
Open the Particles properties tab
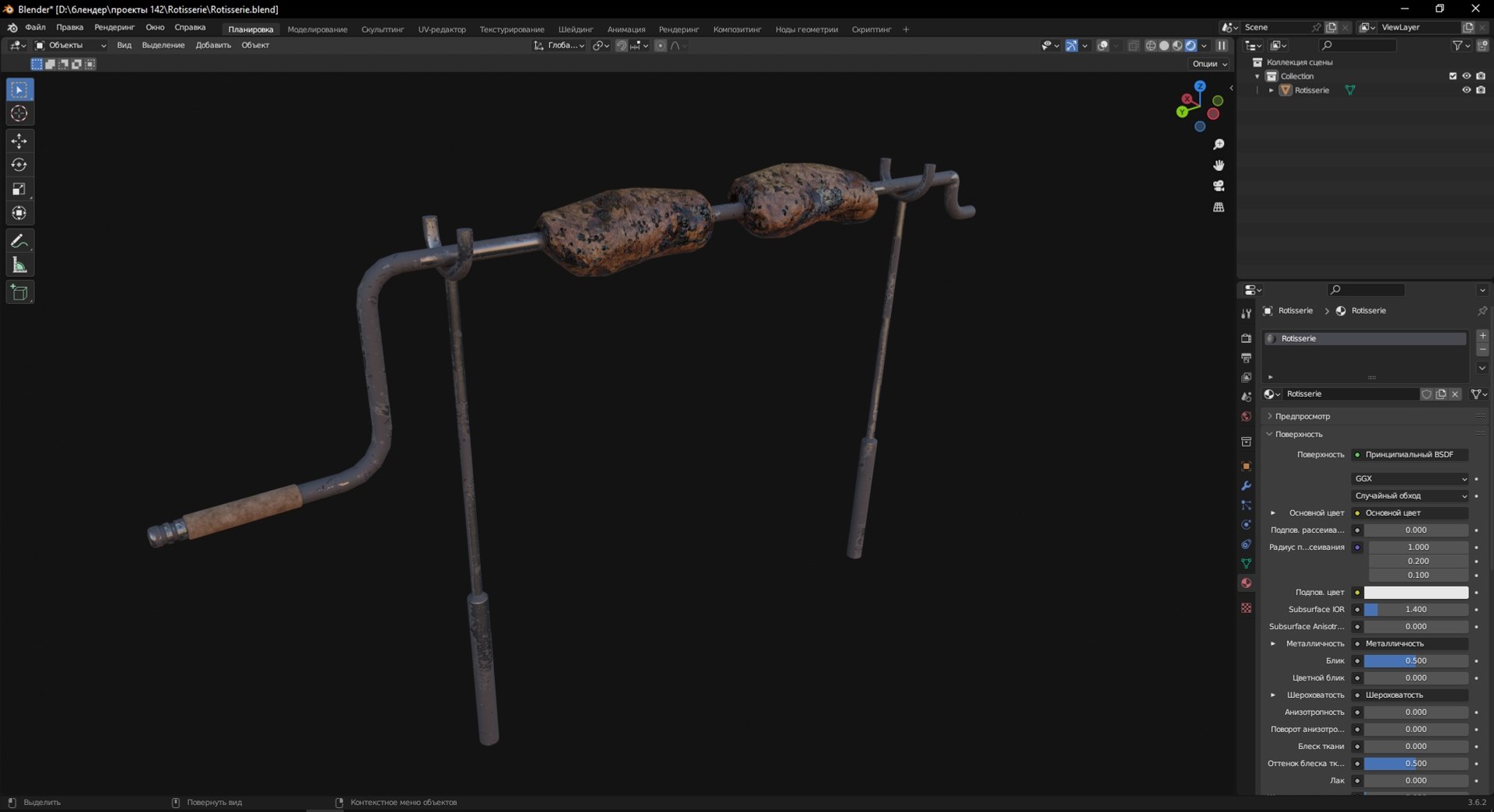click(x=1246, y=505)
